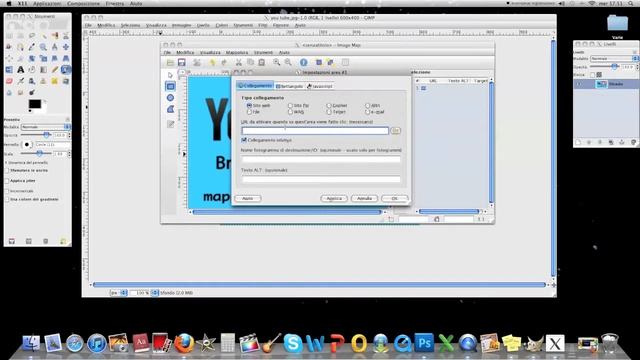This screenshot has height=360, width=640.
Task: Click the browse button beside URL field
Action: 395,131
